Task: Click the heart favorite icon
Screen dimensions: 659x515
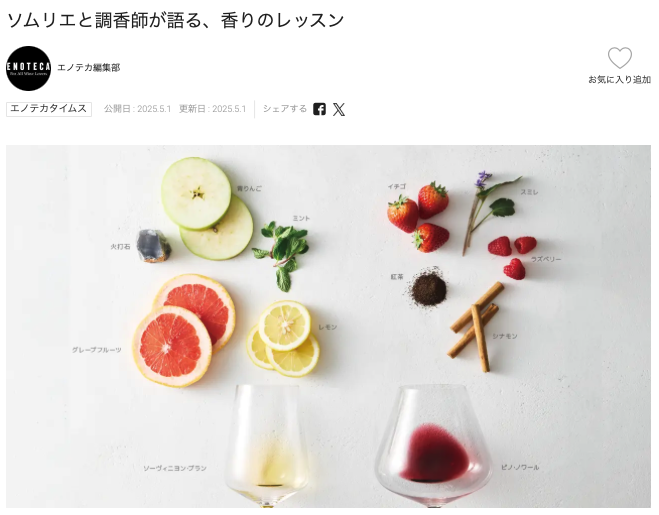Action: point(619,58)
